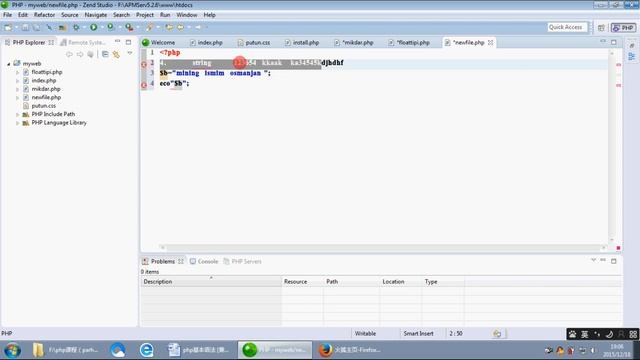
Task: Maximize the editor area
Action: 614,42
